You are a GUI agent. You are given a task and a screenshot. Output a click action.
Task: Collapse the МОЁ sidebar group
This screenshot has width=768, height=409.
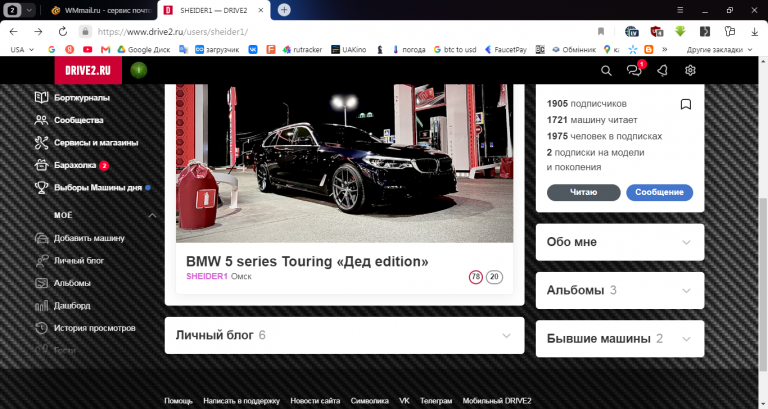coord(152,216)
